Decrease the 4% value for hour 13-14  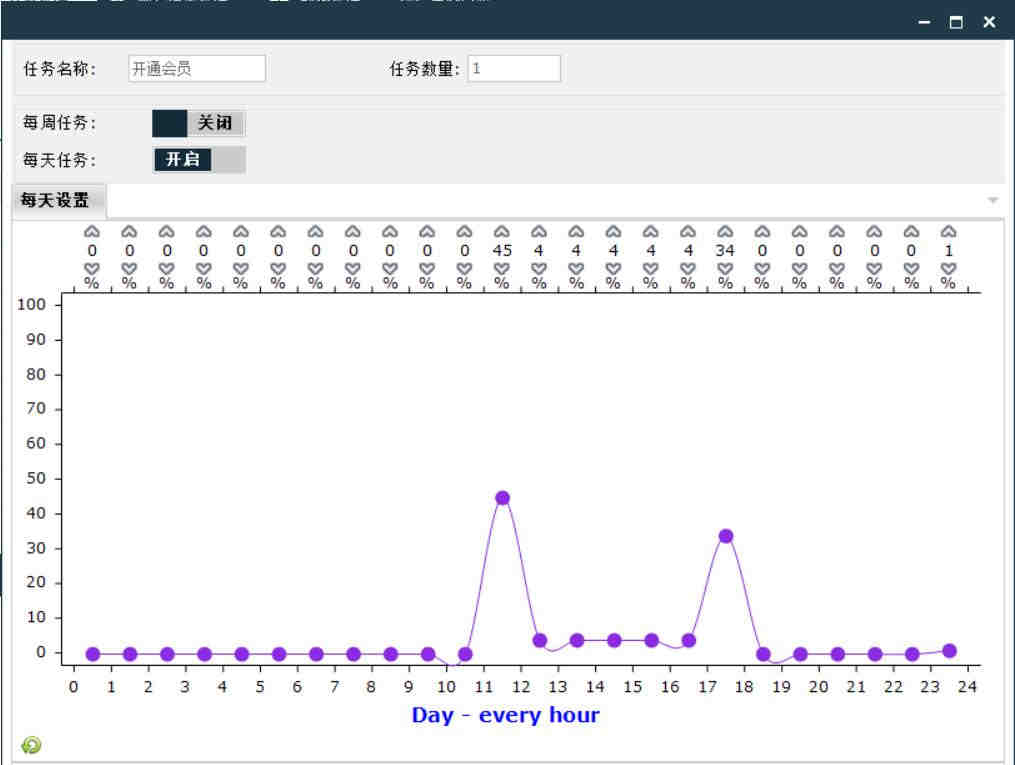pos(576,268)
